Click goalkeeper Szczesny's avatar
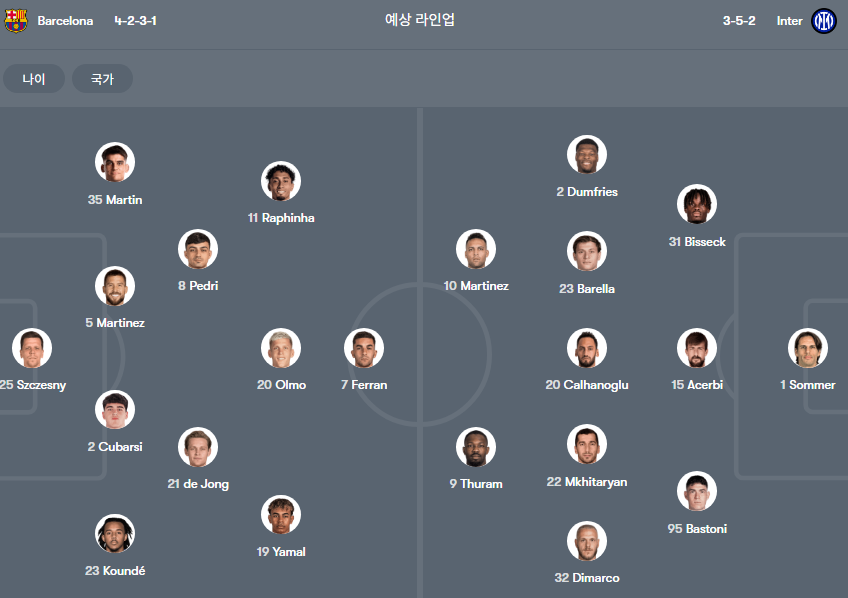Image resolution: width=848 pixels, height=598 pixels. point(32,348)
